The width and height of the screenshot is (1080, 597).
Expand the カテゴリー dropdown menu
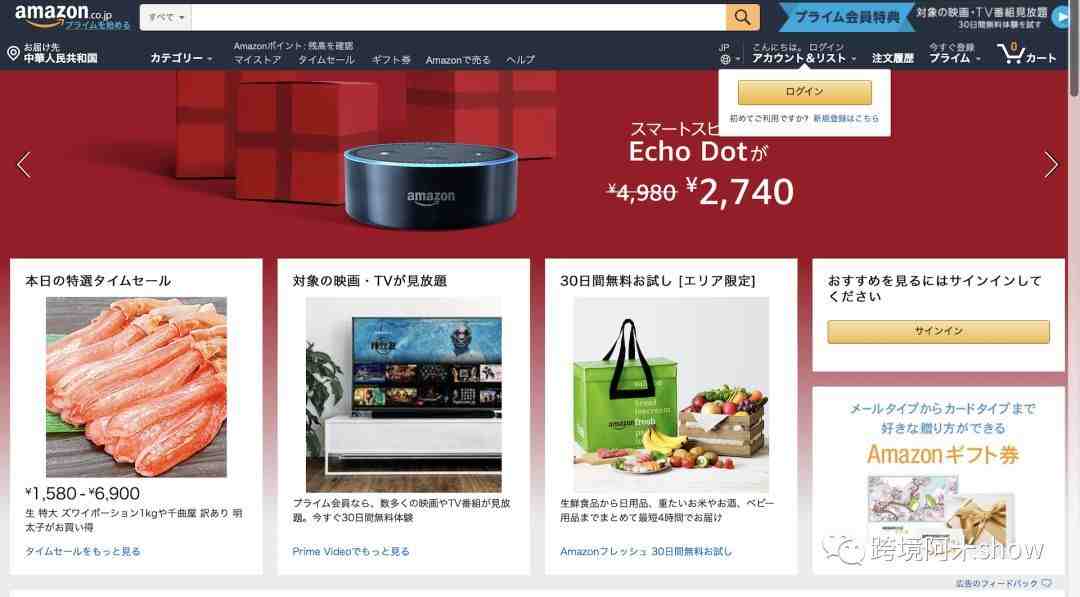click(x=181, y=59)
